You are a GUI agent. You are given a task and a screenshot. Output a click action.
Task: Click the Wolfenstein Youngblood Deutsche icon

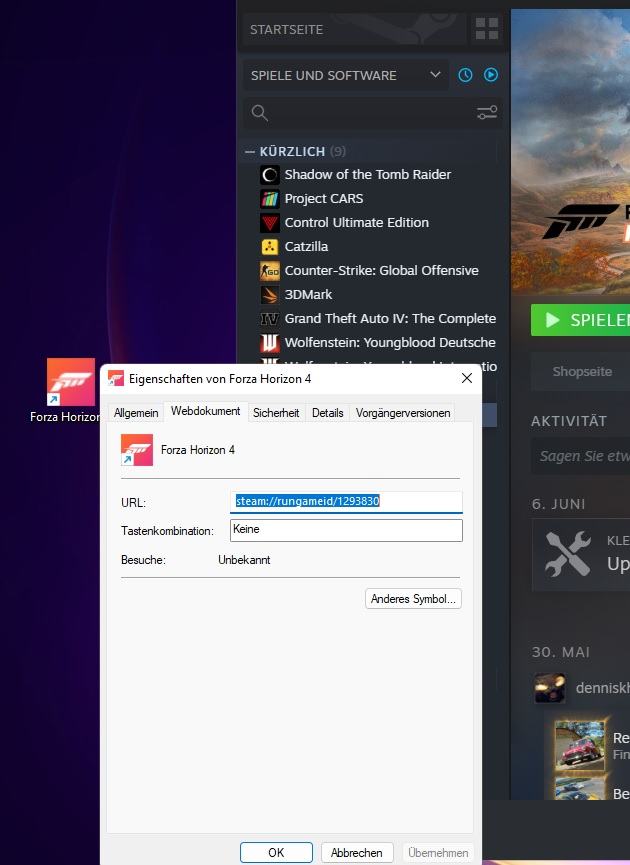coord(270,343)
